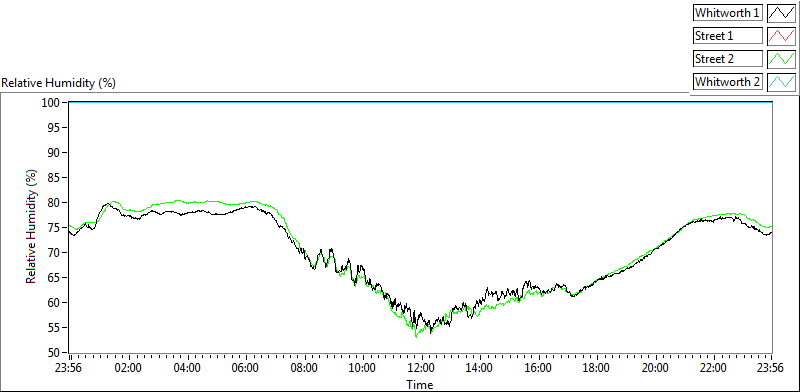Click the 16:00 time axis label
The height and width of the screenshot is (392, 800).
[539, 369]
